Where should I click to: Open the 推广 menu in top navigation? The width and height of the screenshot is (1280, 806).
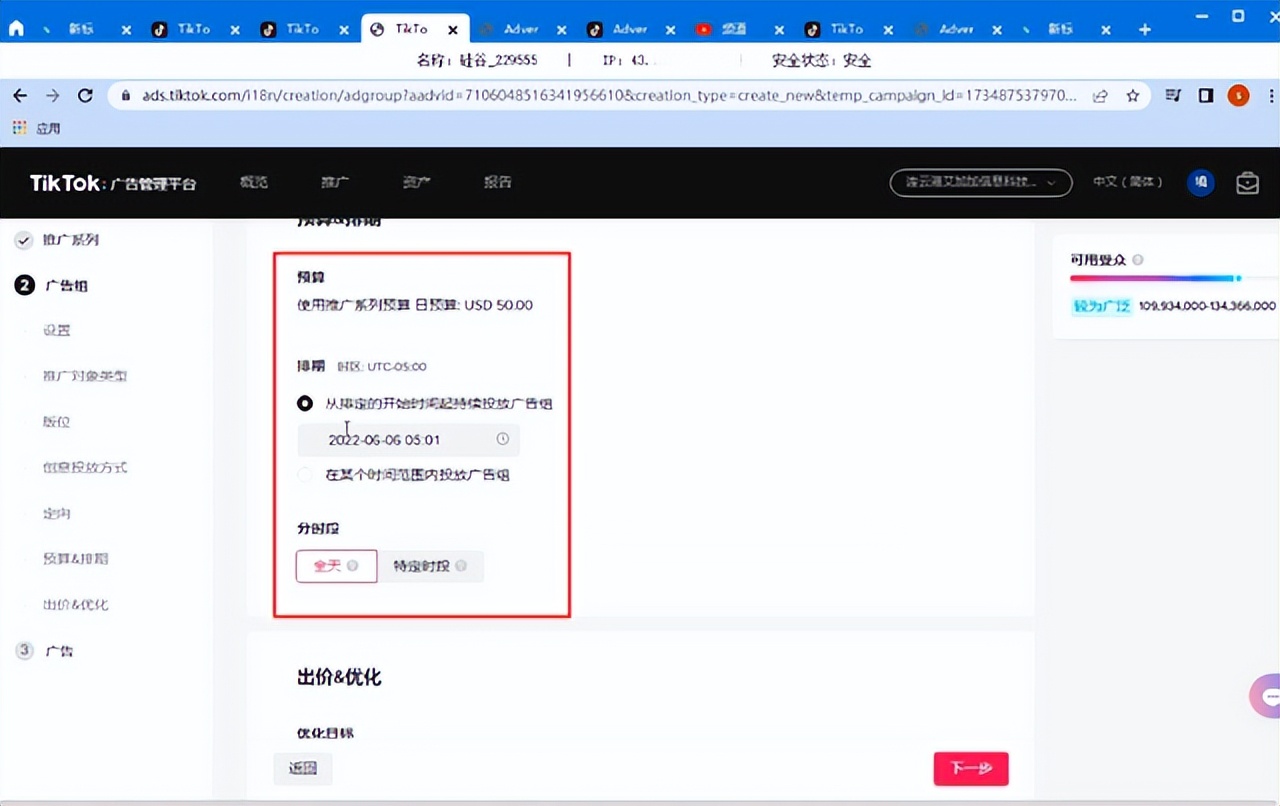tap(335, 183)
